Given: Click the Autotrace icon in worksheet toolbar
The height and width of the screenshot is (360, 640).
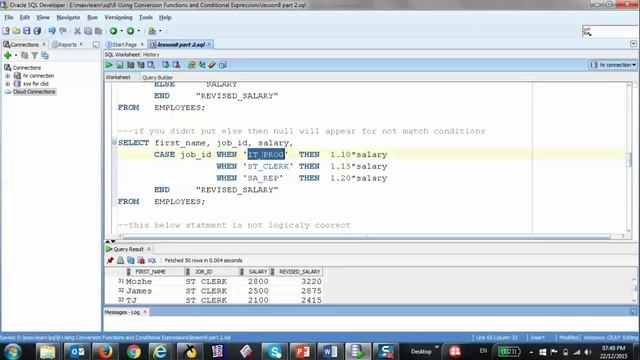Looking at the screenshot, I should [141, 65].
